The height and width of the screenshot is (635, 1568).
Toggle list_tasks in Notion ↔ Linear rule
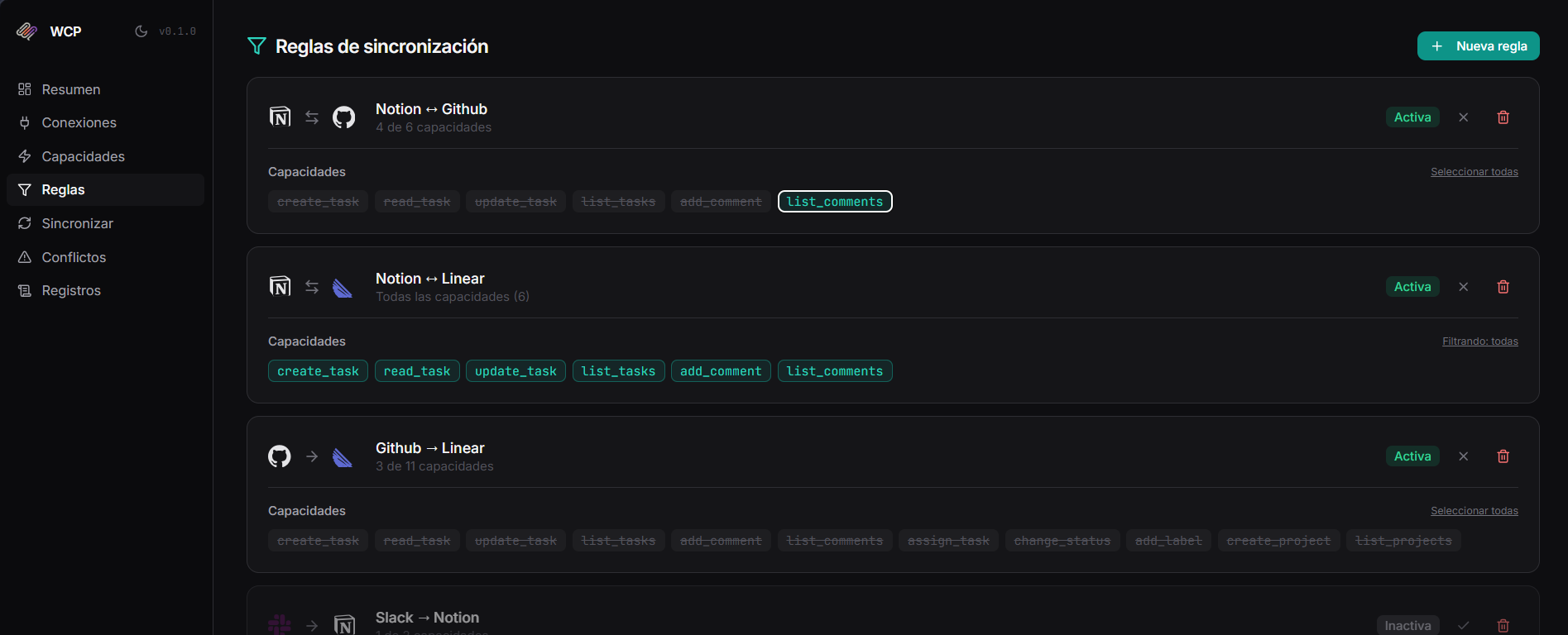click(618, 371)
